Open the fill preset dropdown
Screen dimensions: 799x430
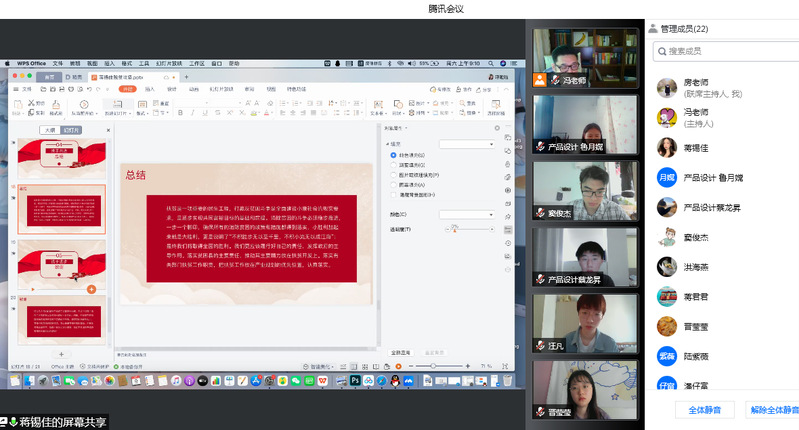click(467, 145)
